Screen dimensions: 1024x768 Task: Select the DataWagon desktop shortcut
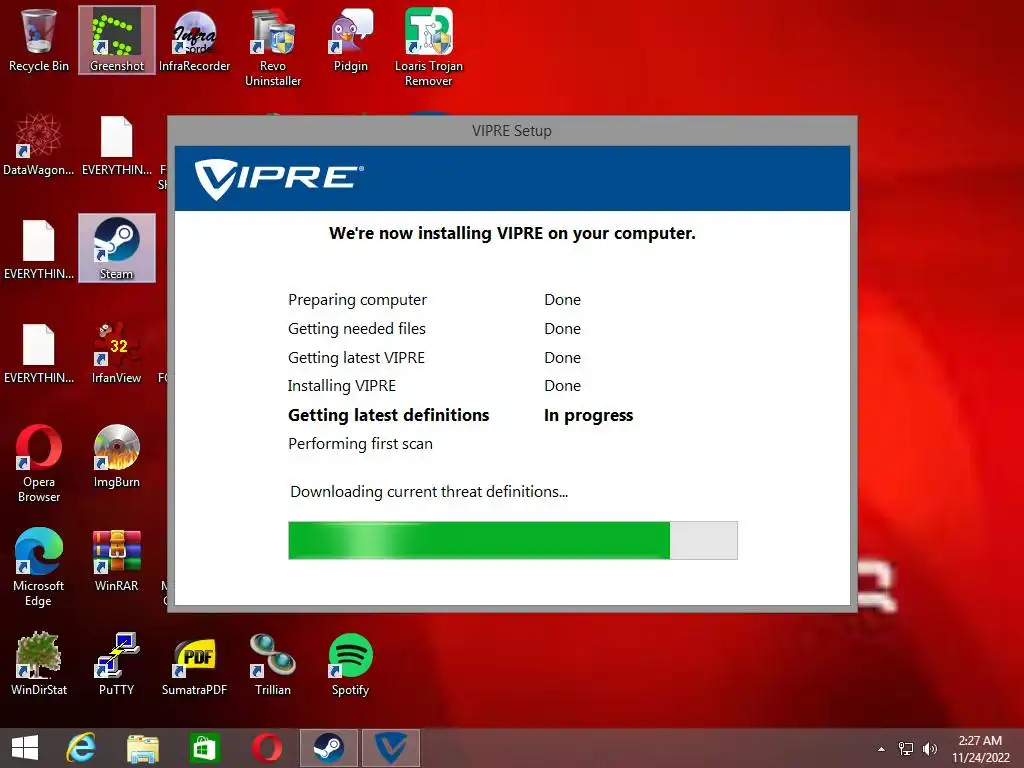click(39, 144)
